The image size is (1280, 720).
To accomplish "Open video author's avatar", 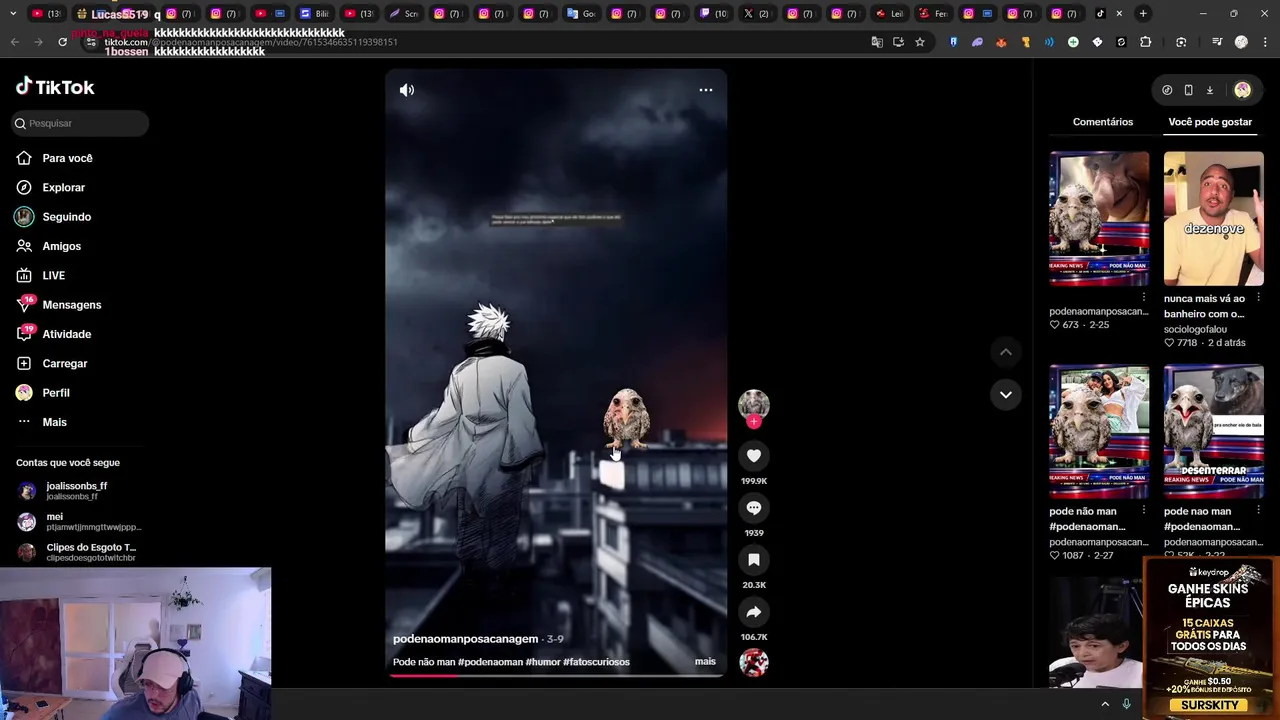I will pyautogui.click(x=754, y=405).
